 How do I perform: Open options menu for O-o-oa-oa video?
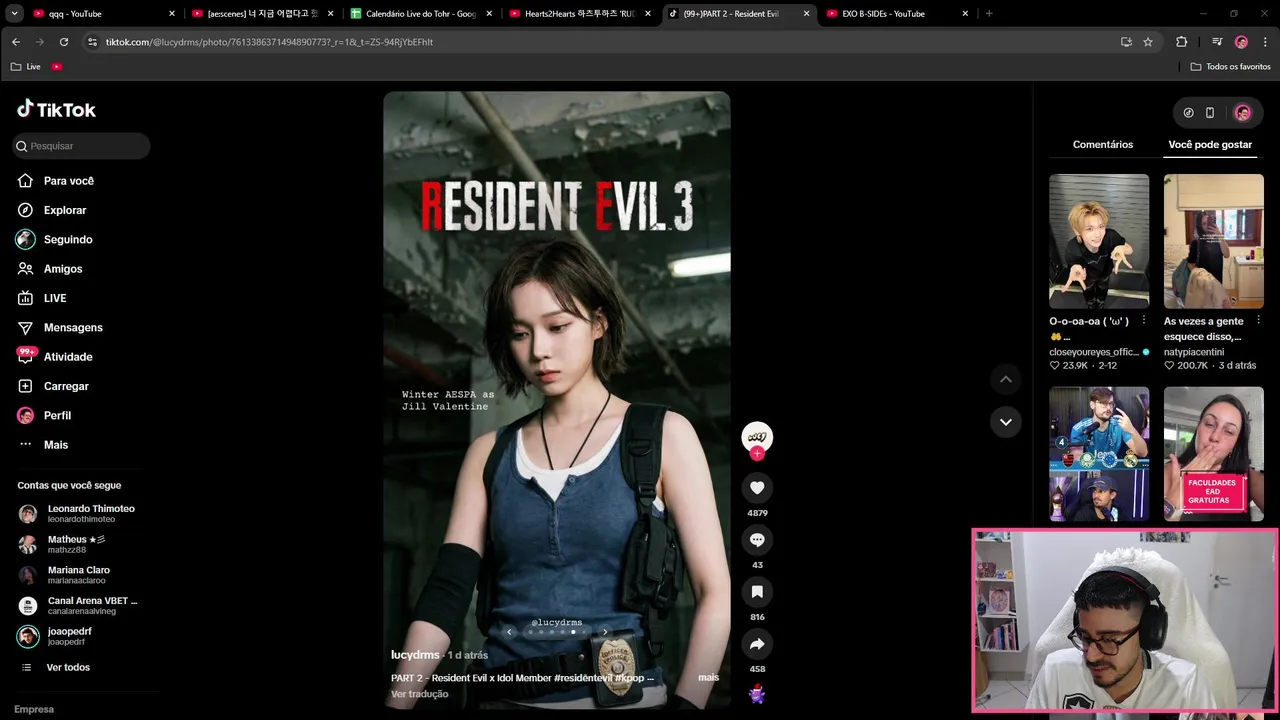(1143, 321)
